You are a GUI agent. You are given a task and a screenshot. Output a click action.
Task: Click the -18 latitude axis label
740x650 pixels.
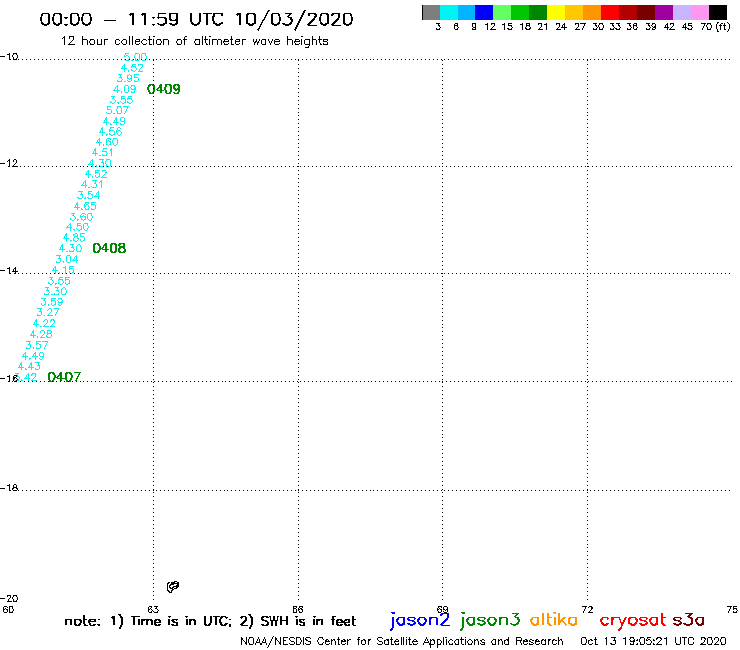tap(9, 488)
